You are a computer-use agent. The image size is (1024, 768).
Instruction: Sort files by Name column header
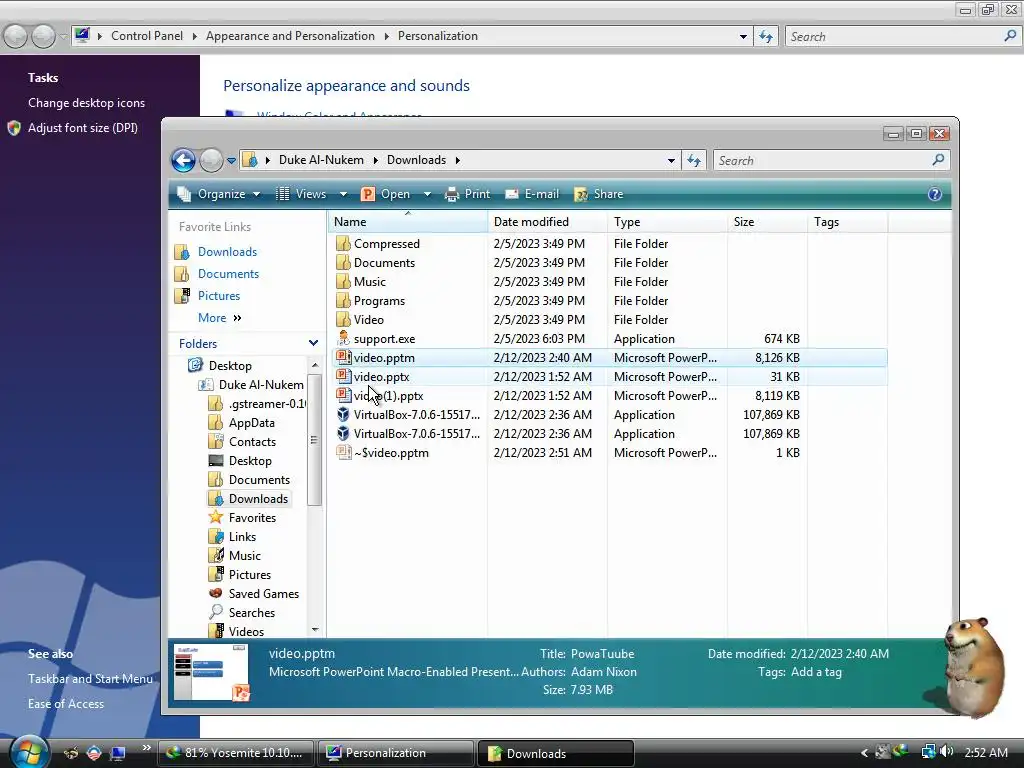click(408, 222)
